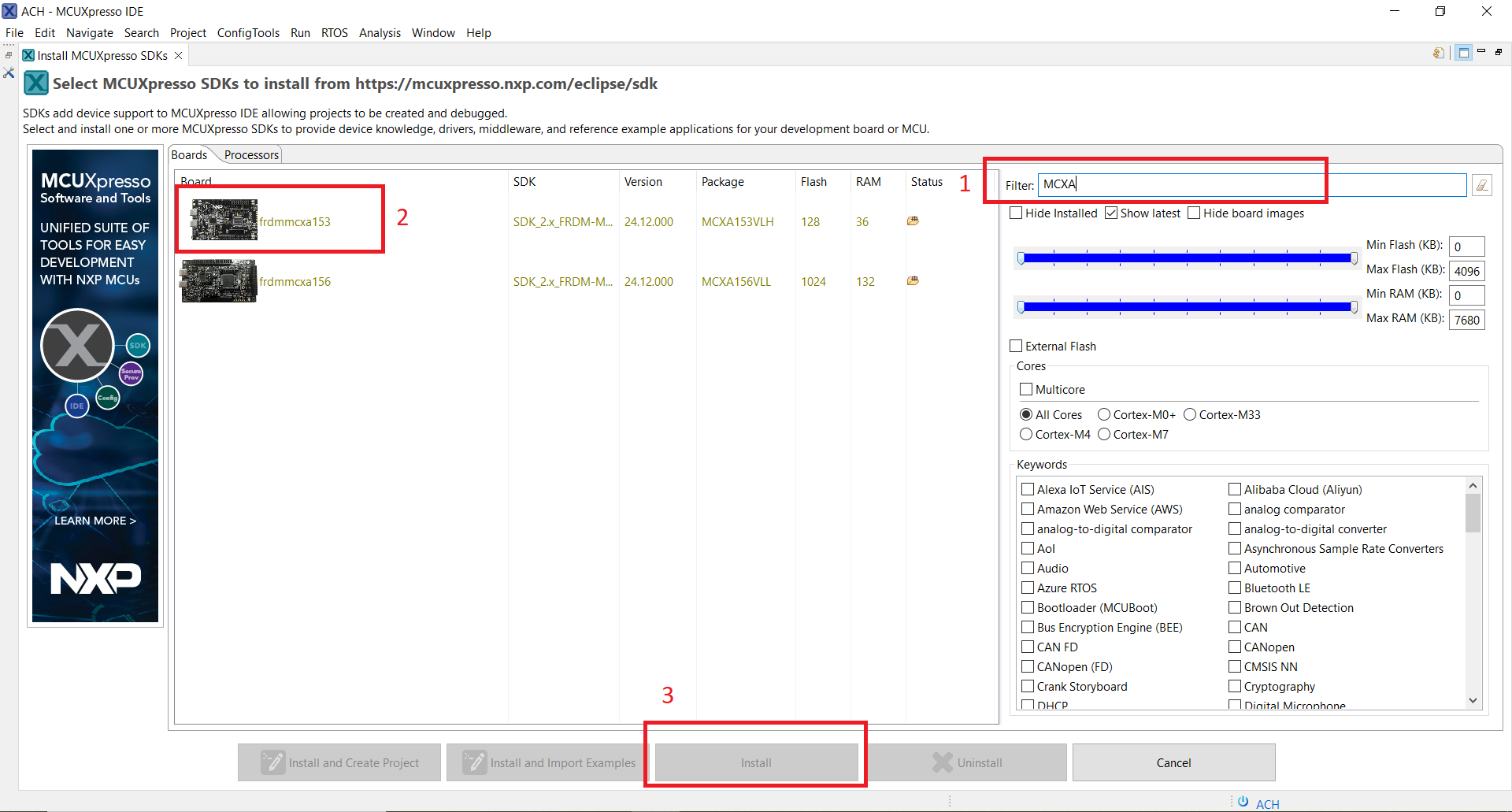Tick the External Flash checkbox

pyautogui.click(x=1017, y=347)
